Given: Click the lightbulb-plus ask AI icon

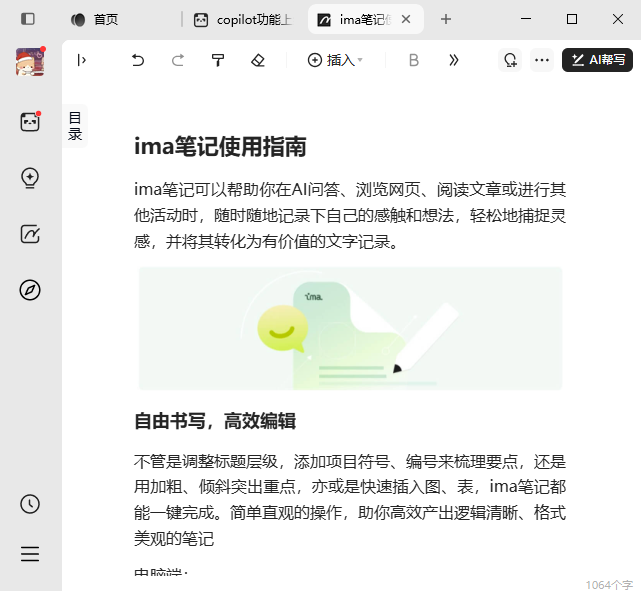Looking at the screenshot, I should point(510,60).
